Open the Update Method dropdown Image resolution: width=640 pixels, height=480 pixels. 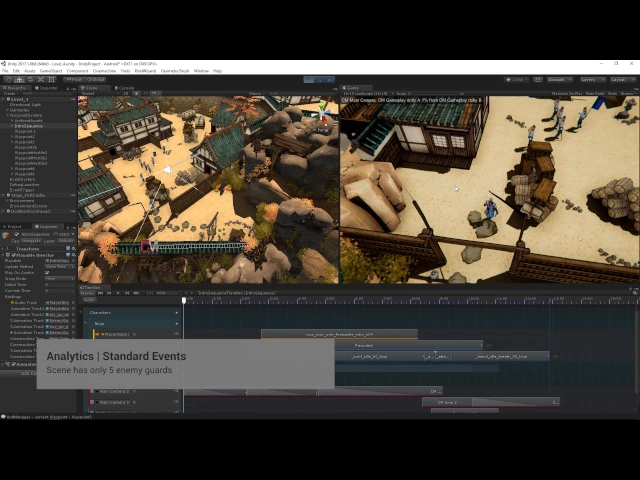coord(60,267)
